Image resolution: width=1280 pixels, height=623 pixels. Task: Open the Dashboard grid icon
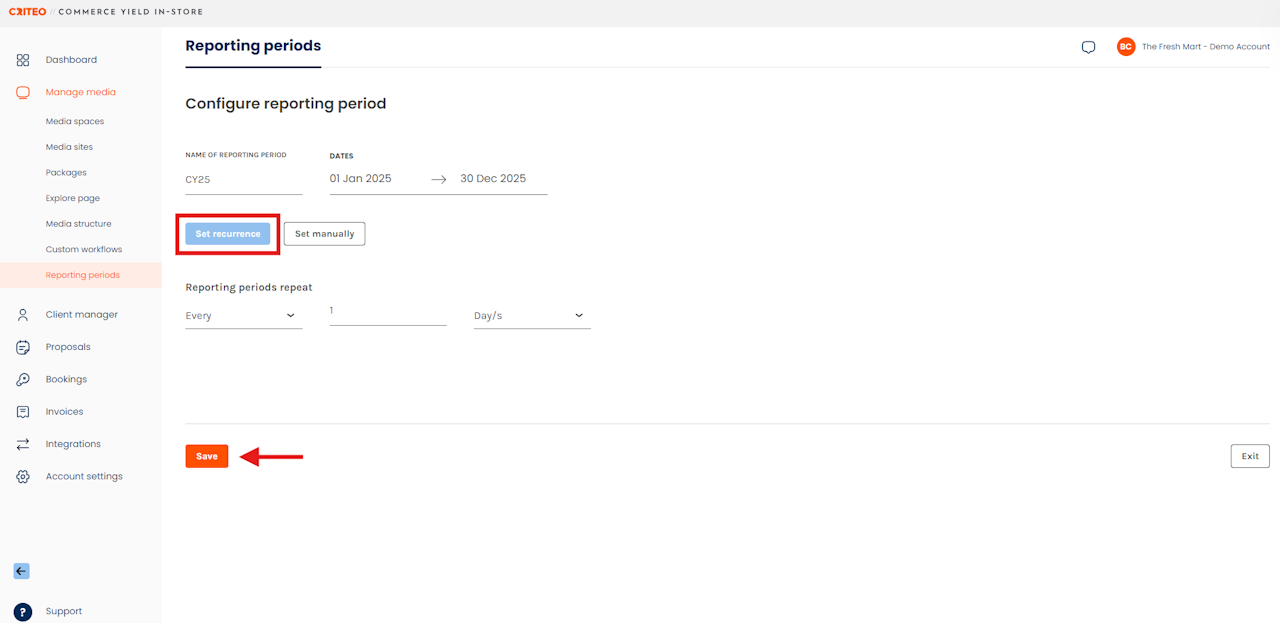23,60
